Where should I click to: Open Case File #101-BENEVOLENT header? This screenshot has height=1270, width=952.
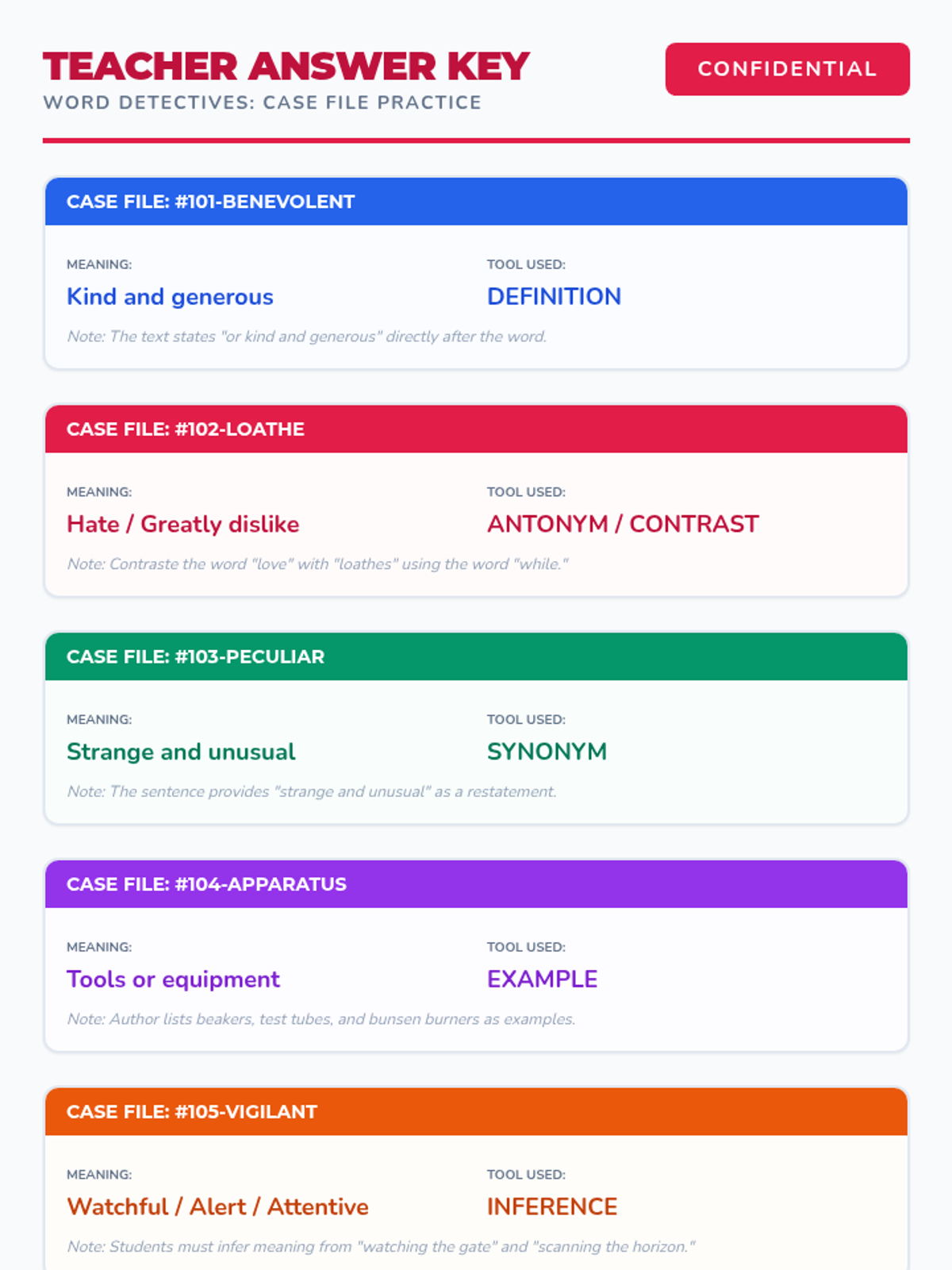[476, 202]
